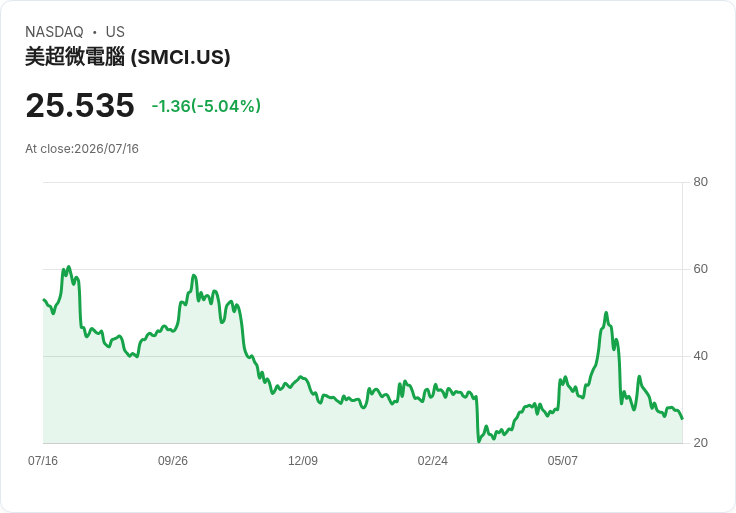Click the At close:2026/07/16 timestamp

pos(82,149)
